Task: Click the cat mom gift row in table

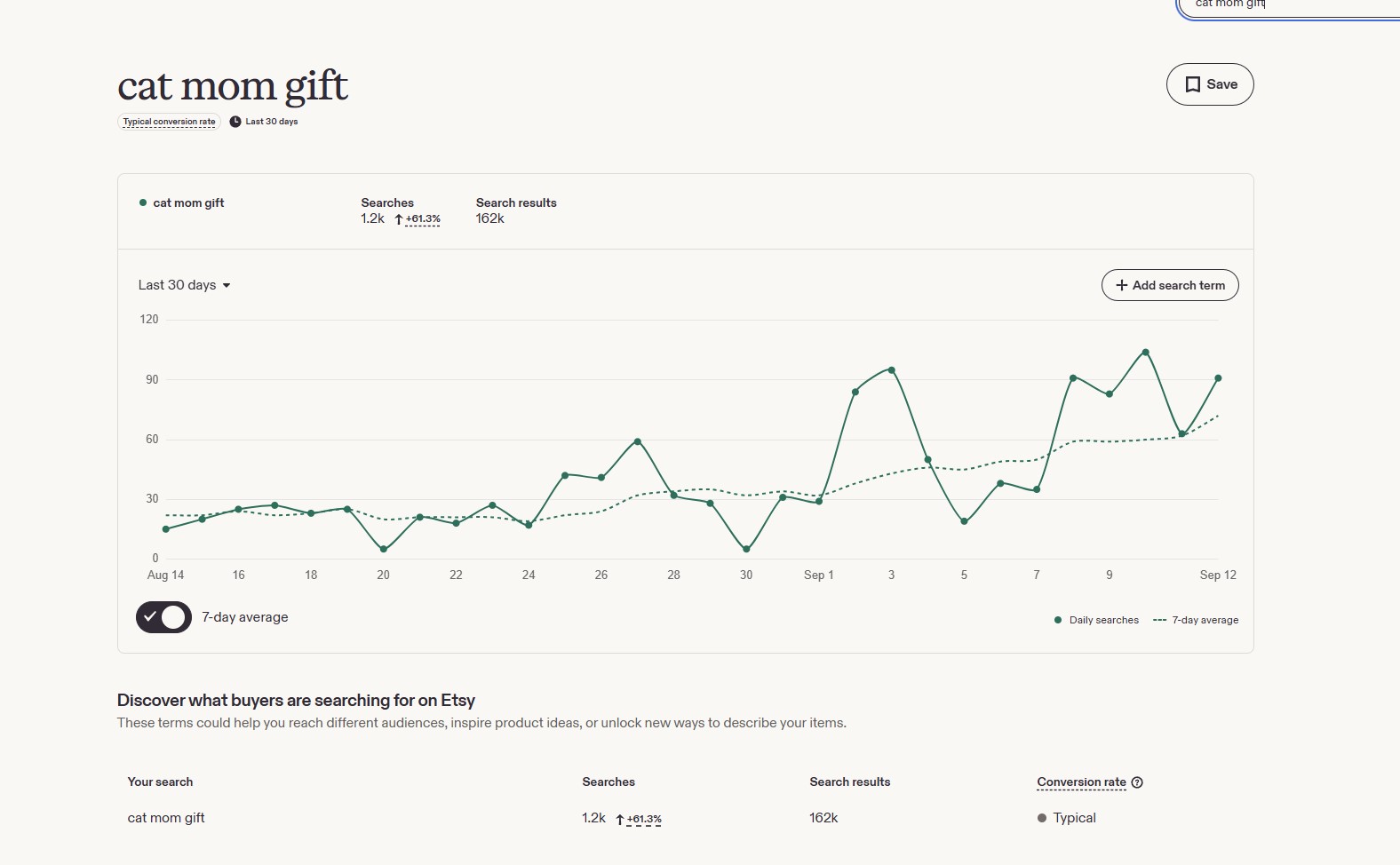Action: pyautogui.click(x=685, y=818)
